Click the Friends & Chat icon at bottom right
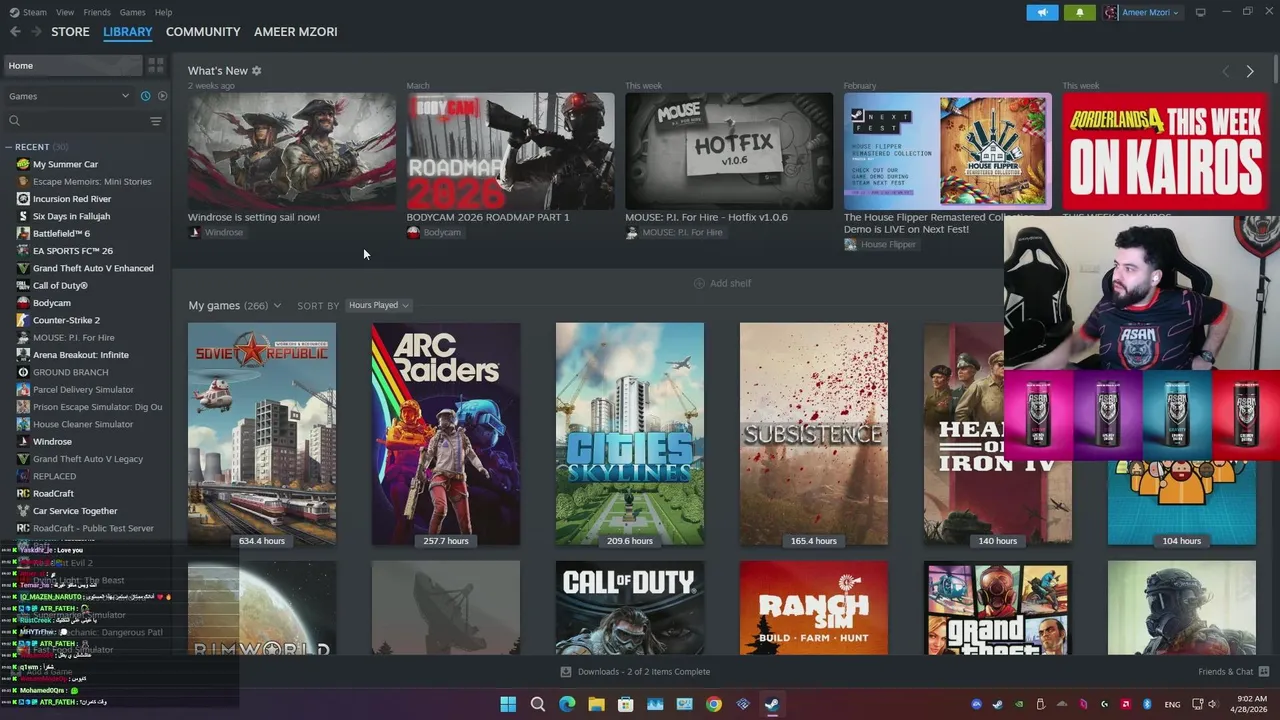1280x720 pixels. pyautogui.click(x=1263, y=672)
